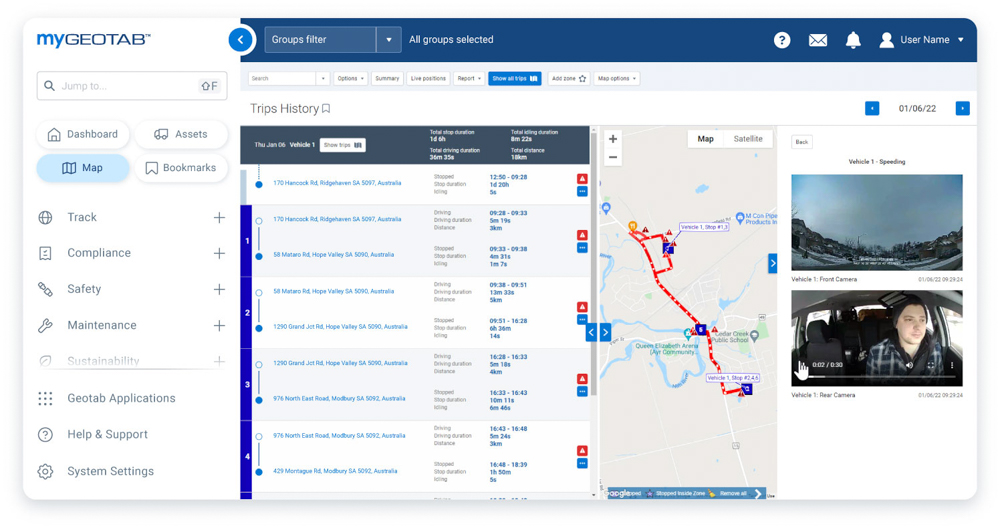Open exception alert icon for trip 3

582,379
